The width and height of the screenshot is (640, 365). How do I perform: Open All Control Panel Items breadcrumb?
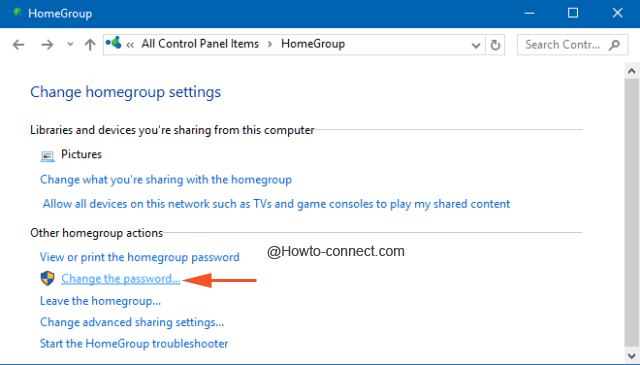point(200,44)
